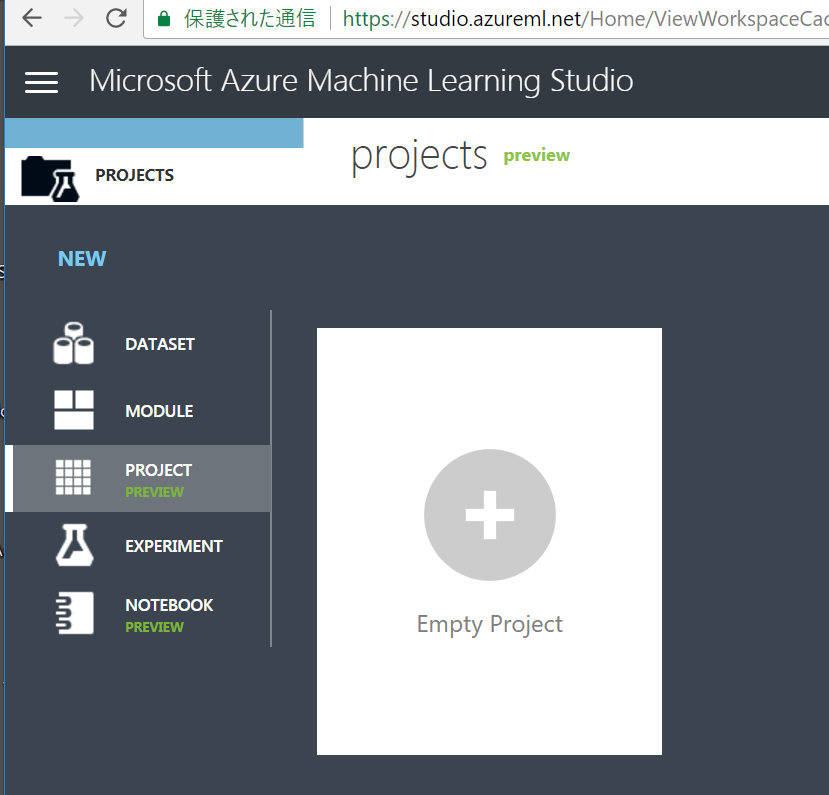Click the NEW heading text

[82, 259]
